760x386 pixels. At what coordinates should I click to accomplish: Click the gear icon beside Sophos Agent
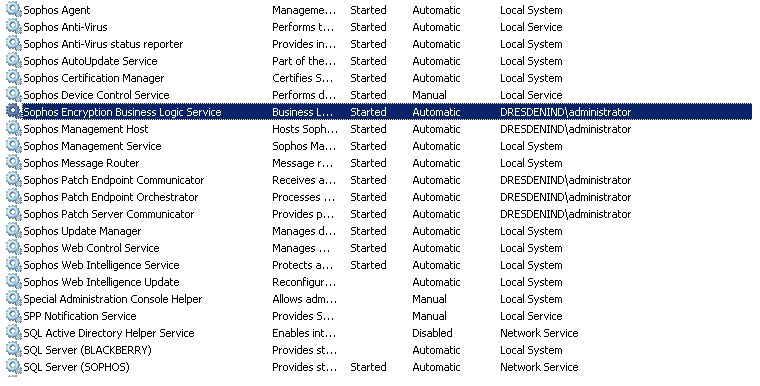tap(13, 10)
